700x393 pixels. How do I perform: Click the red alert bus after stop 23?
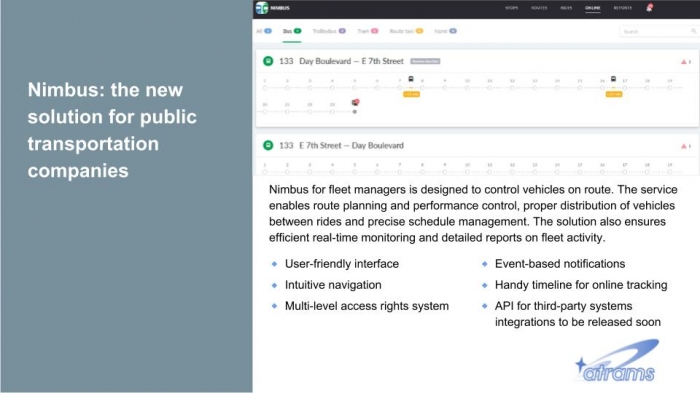355,103
